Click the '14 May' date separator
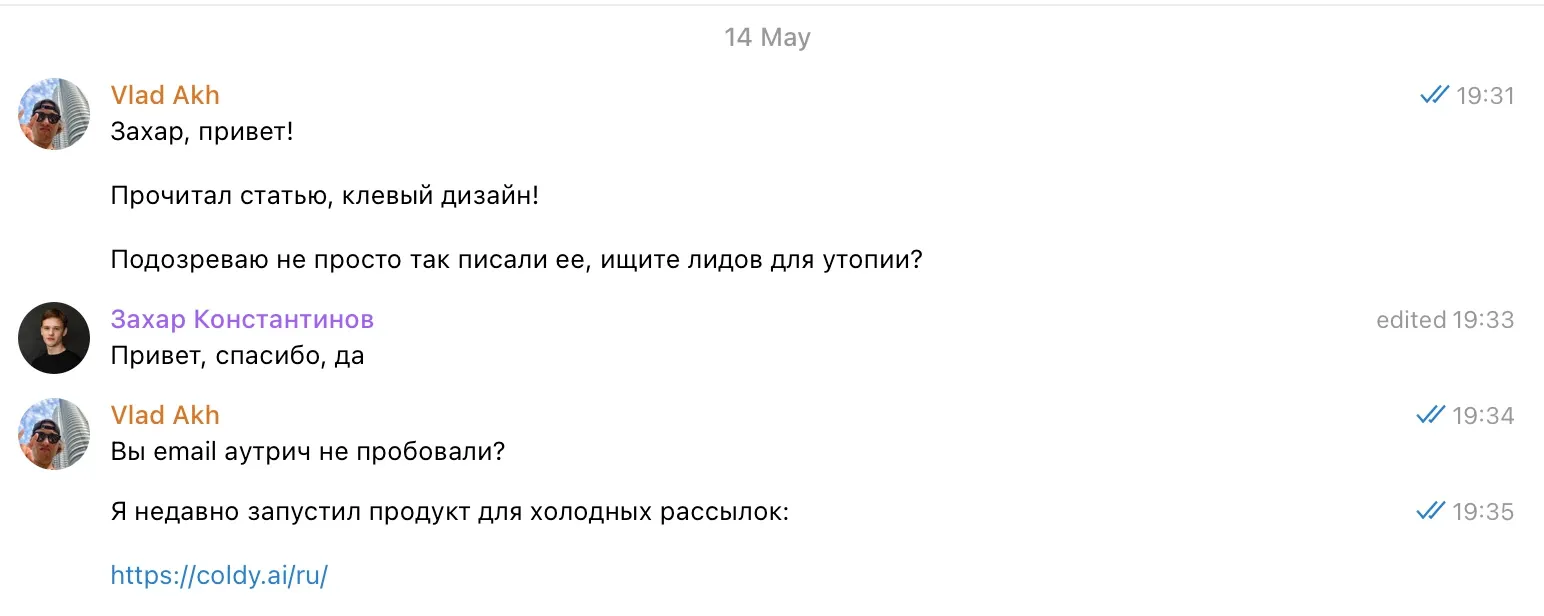Viewport: 1544px width, 616px height. 767,37
